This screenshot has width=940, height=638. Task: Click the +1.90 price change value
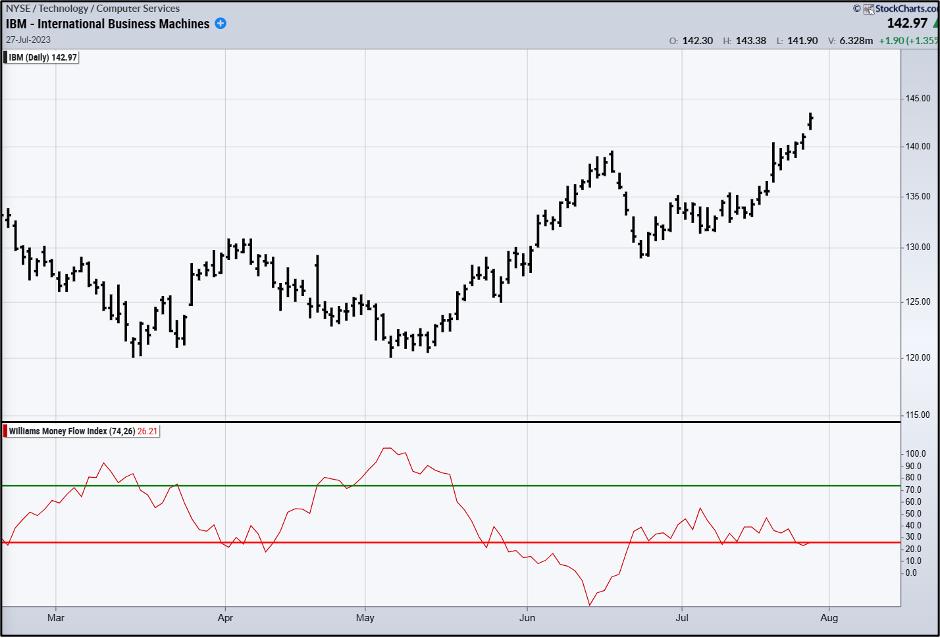point(892,41)
